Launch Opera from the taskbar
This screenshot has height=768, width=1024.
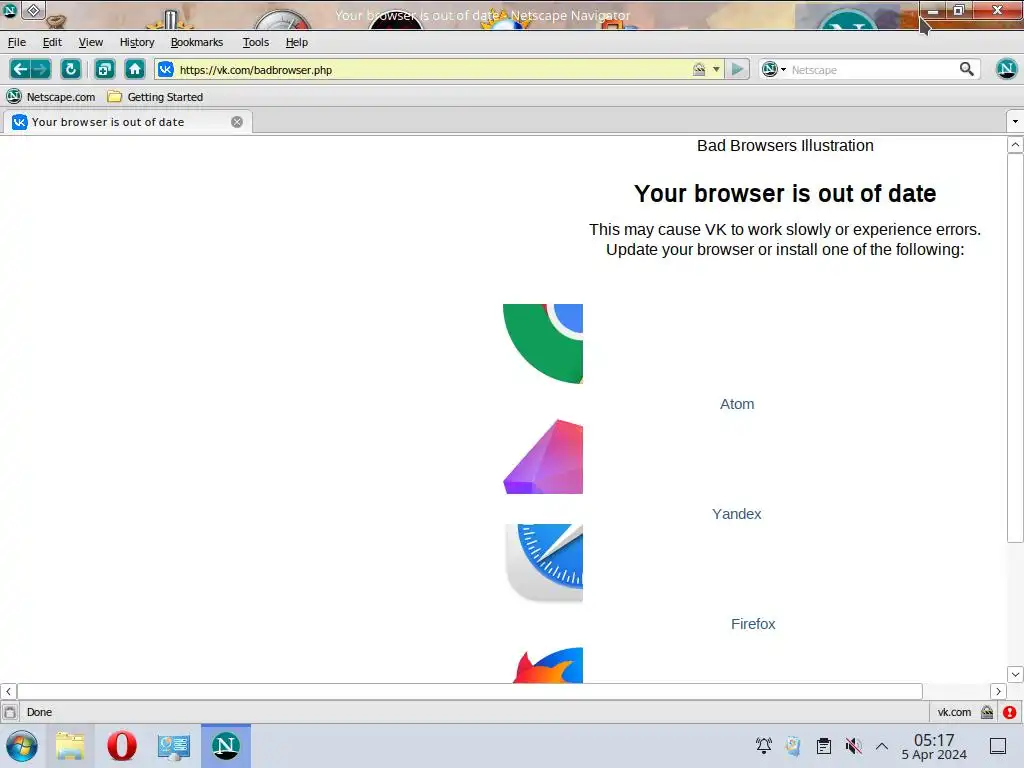[x=121, y=746]
